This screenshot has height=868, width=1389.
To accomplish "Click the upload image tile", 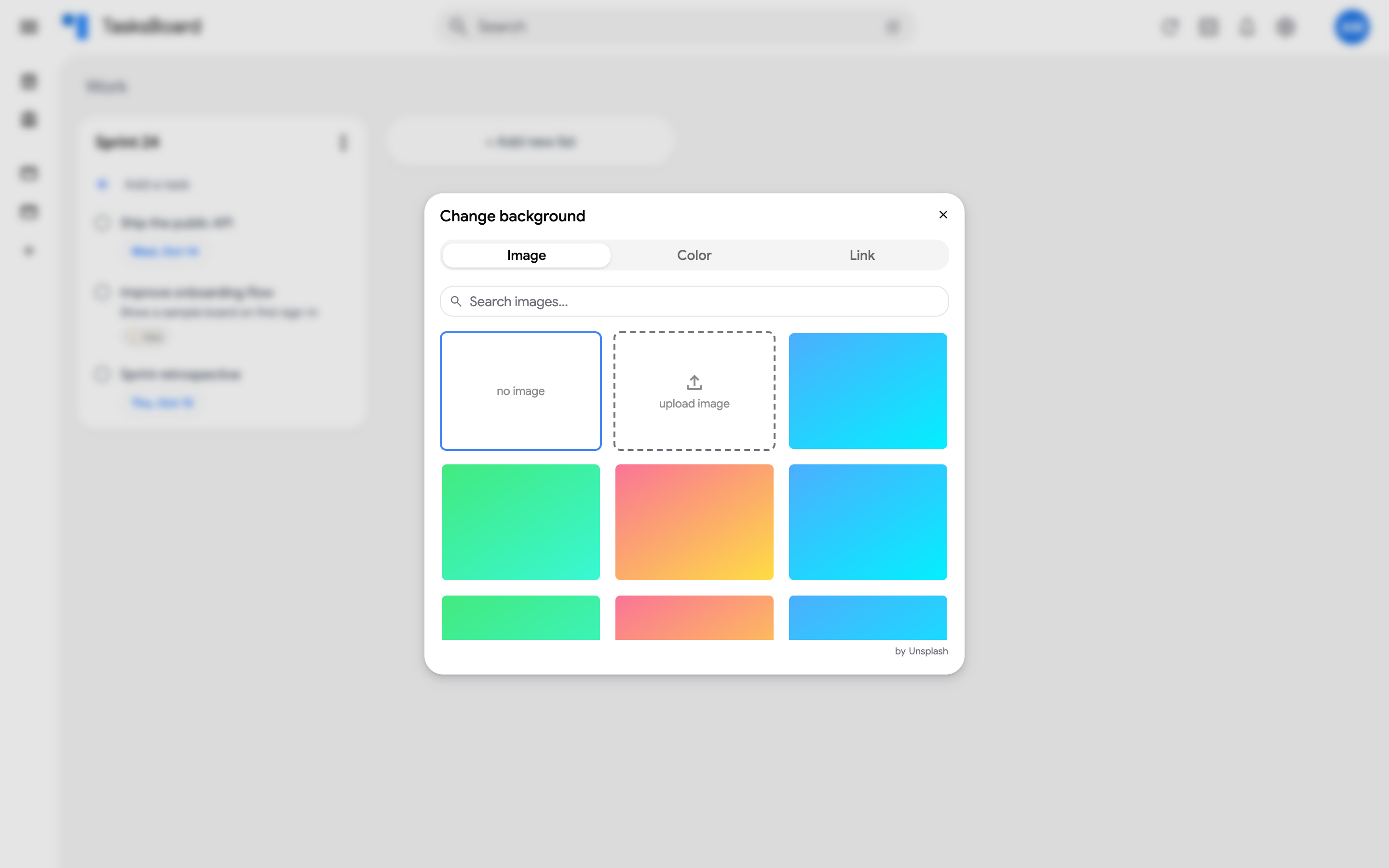I will (694, 391).
